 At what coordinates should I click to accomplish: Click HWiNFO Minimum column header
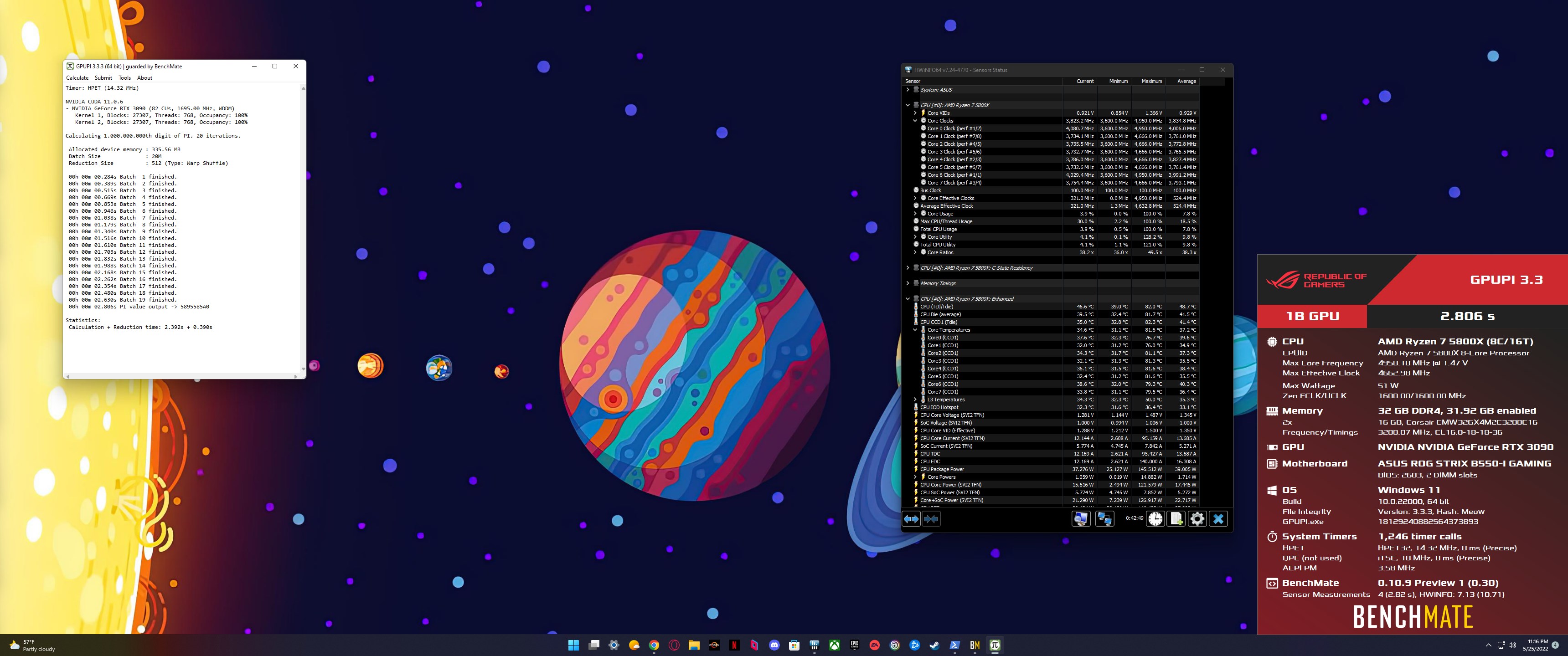pyautogui.click(x=1114, y=81)
